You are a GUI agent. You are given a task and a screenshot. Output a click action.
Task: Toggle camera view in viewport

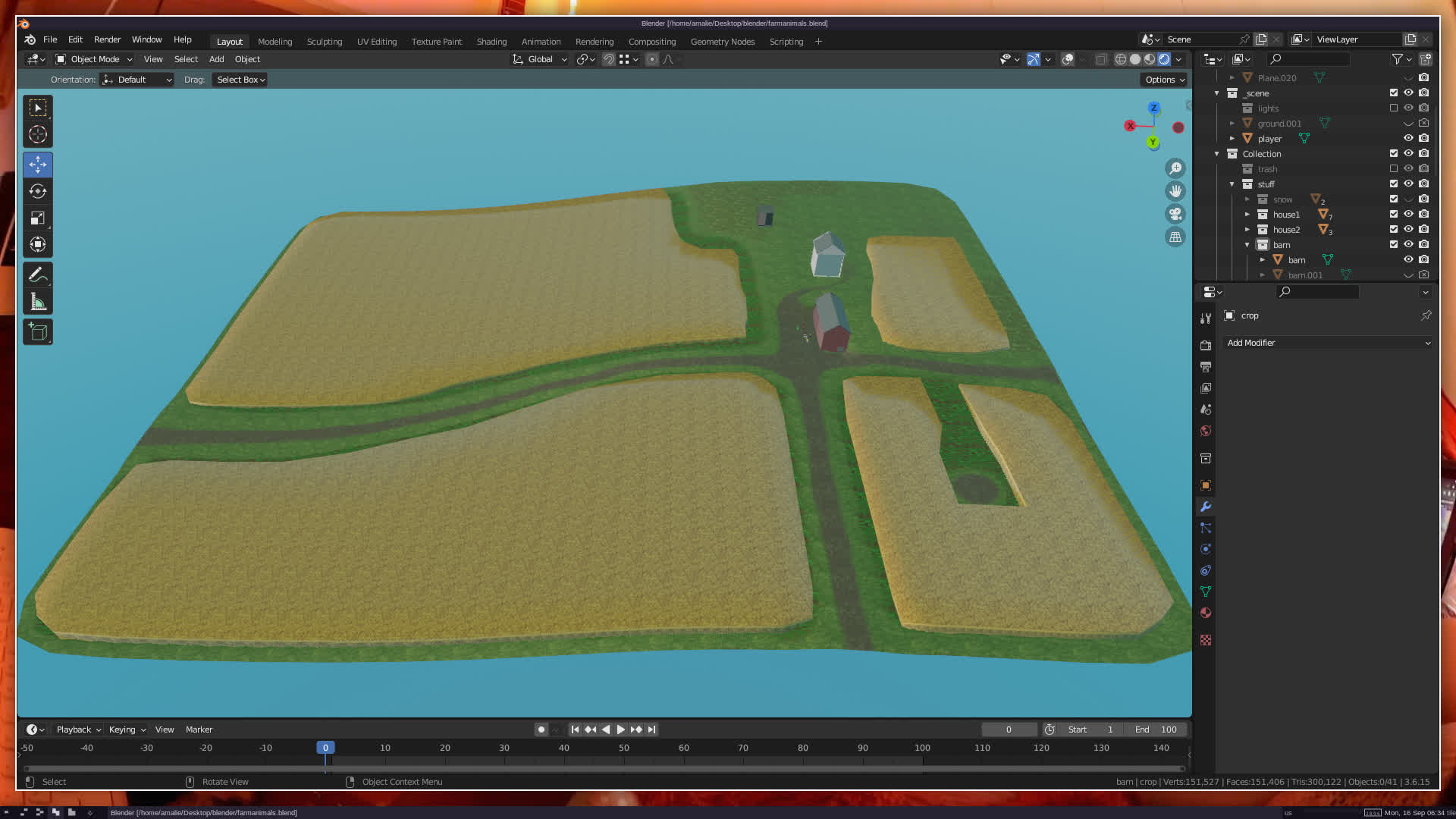point(1175,214)
